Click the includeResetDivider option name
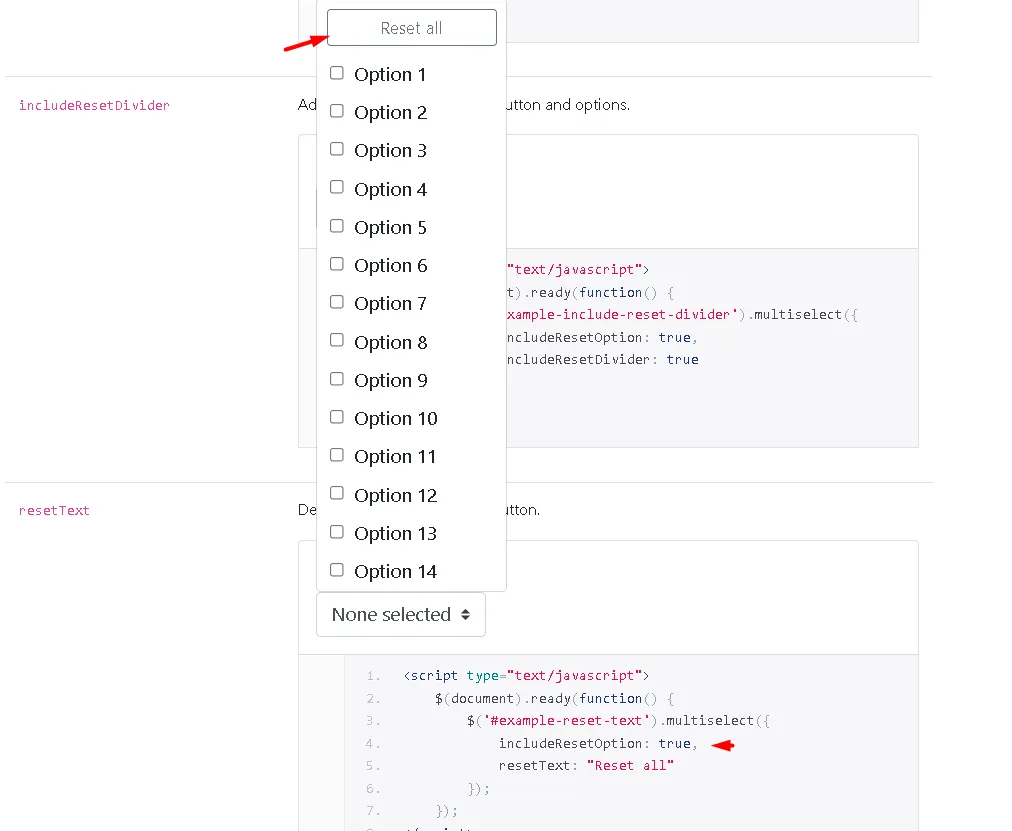 click(x=94, y=105)
